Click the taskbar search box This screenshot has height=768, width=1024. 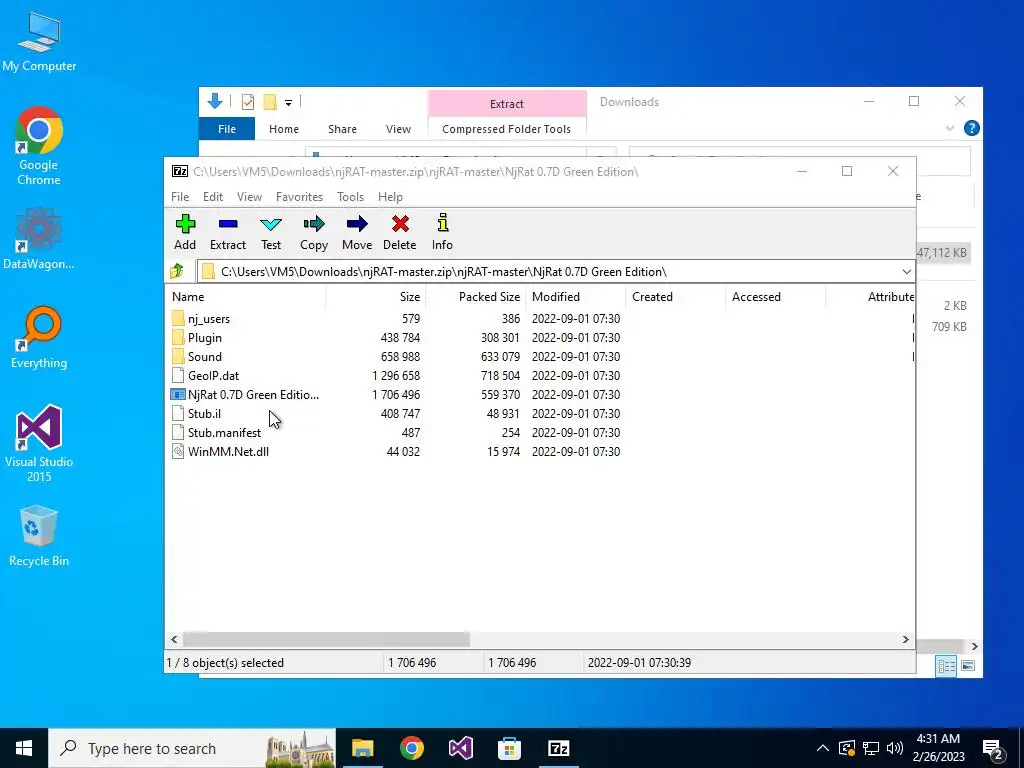point(193,748)
